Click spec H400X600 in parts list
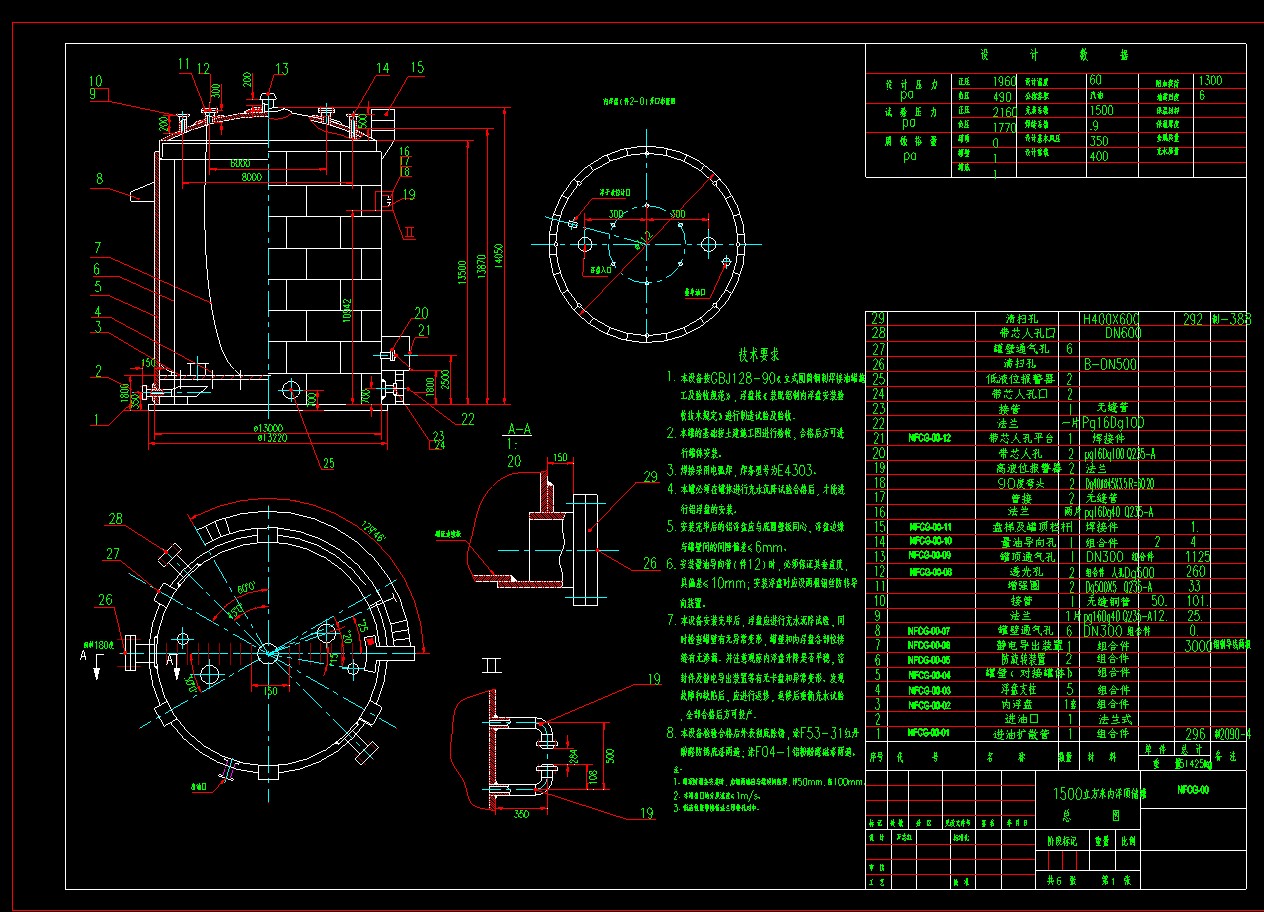This screenshot has width=1264, height=912. tap(1112, 319)
